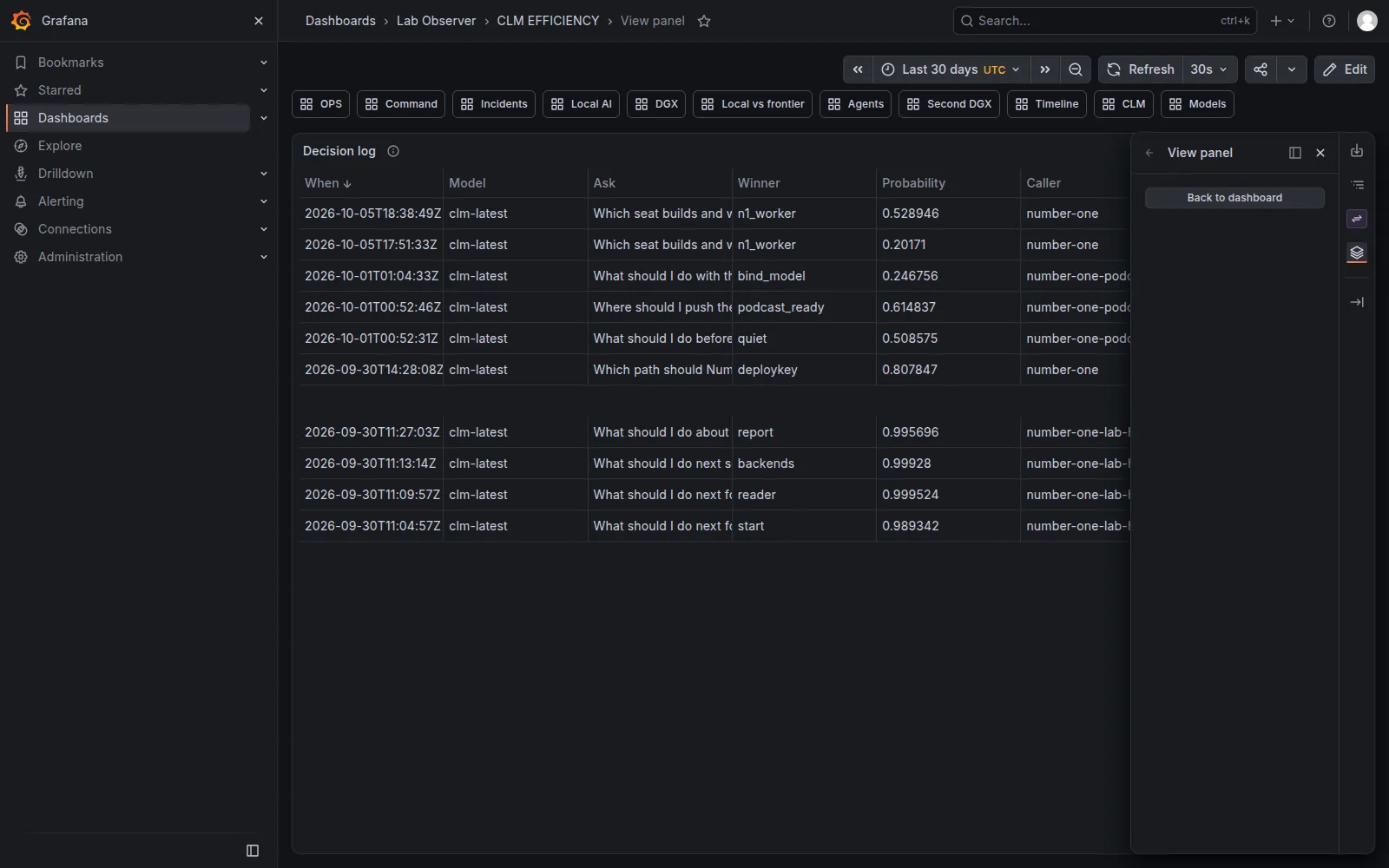1389x868 pixels.
Task: Open the help question-mark icon
Action: click(x=1329, y=21)
